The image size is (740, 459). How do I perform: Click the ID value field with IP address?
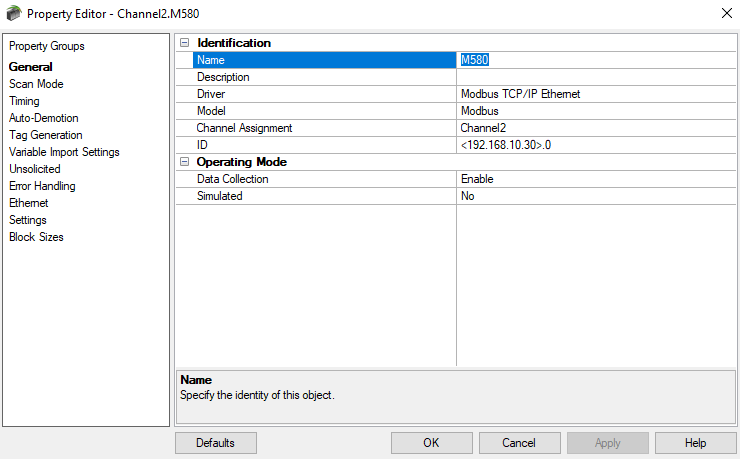595,145
